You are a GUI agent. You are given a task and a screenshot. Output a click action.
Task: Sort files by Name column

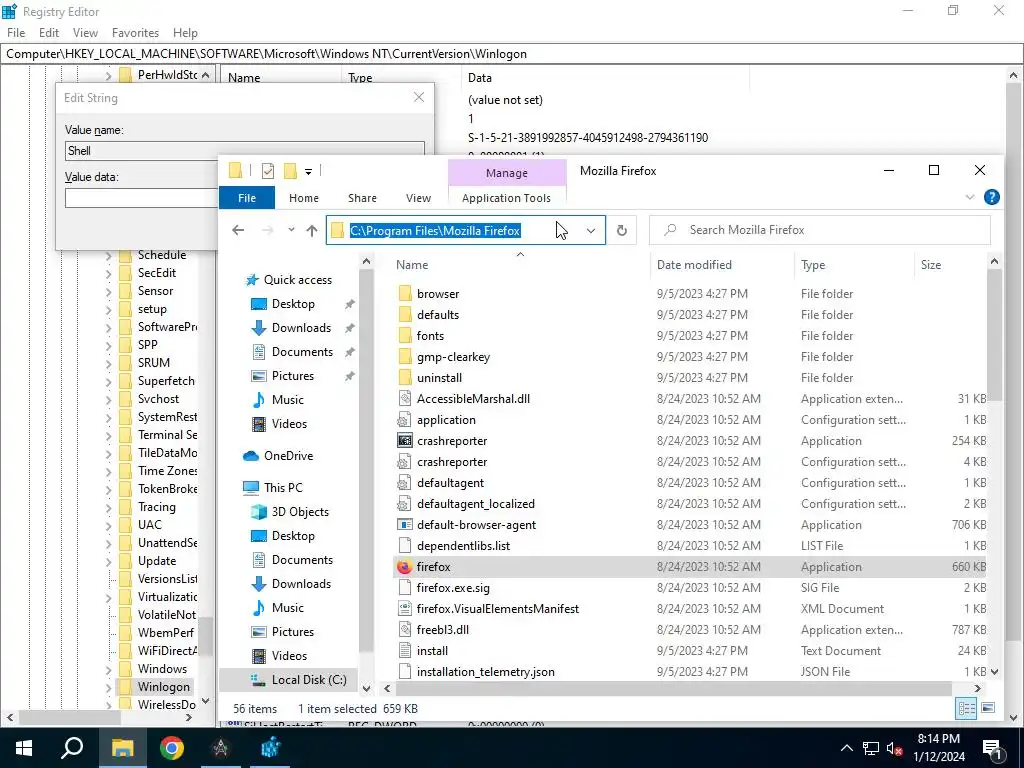pos(412,265)
